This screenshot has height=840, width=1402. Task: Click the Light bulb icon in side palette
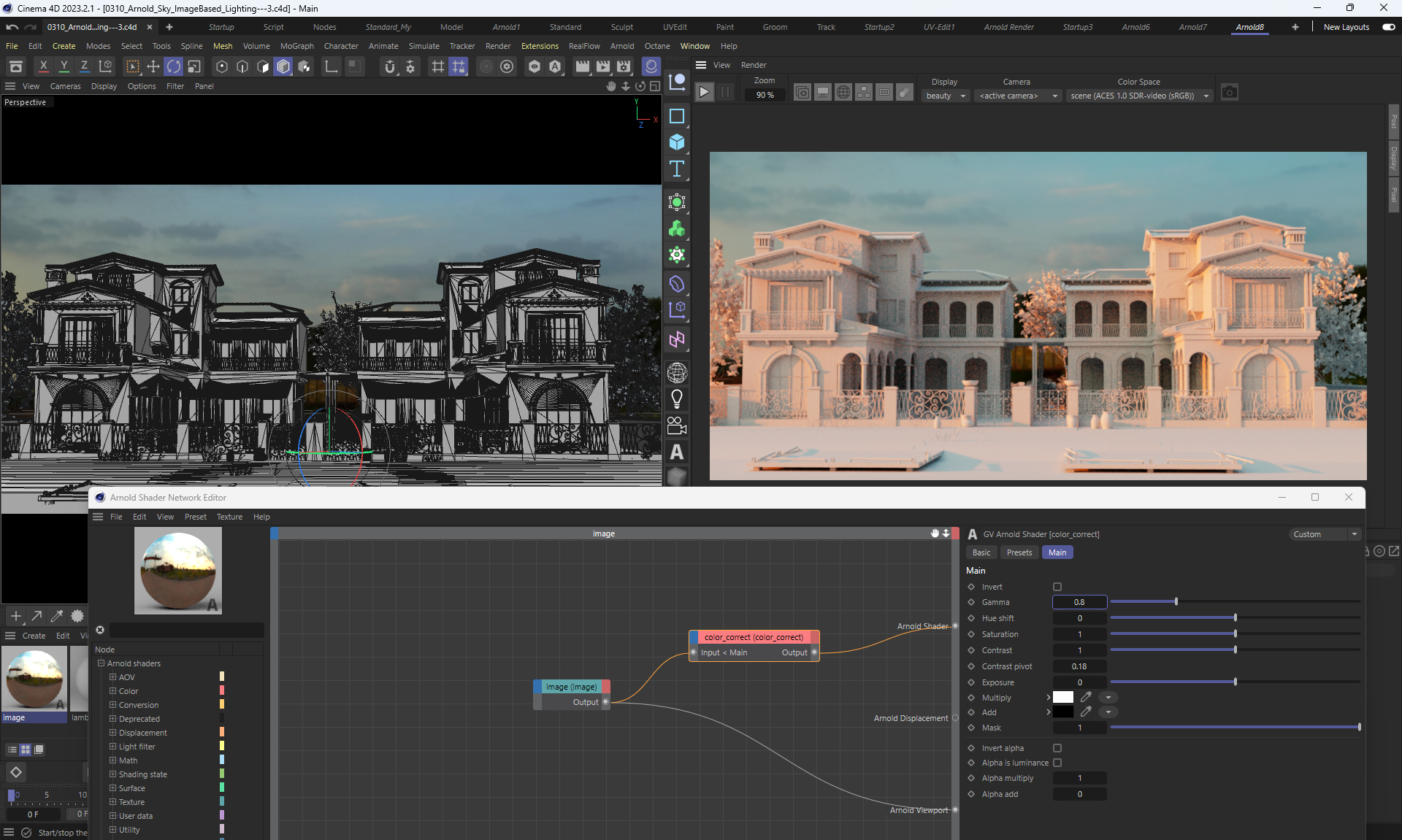pos(677,398)
